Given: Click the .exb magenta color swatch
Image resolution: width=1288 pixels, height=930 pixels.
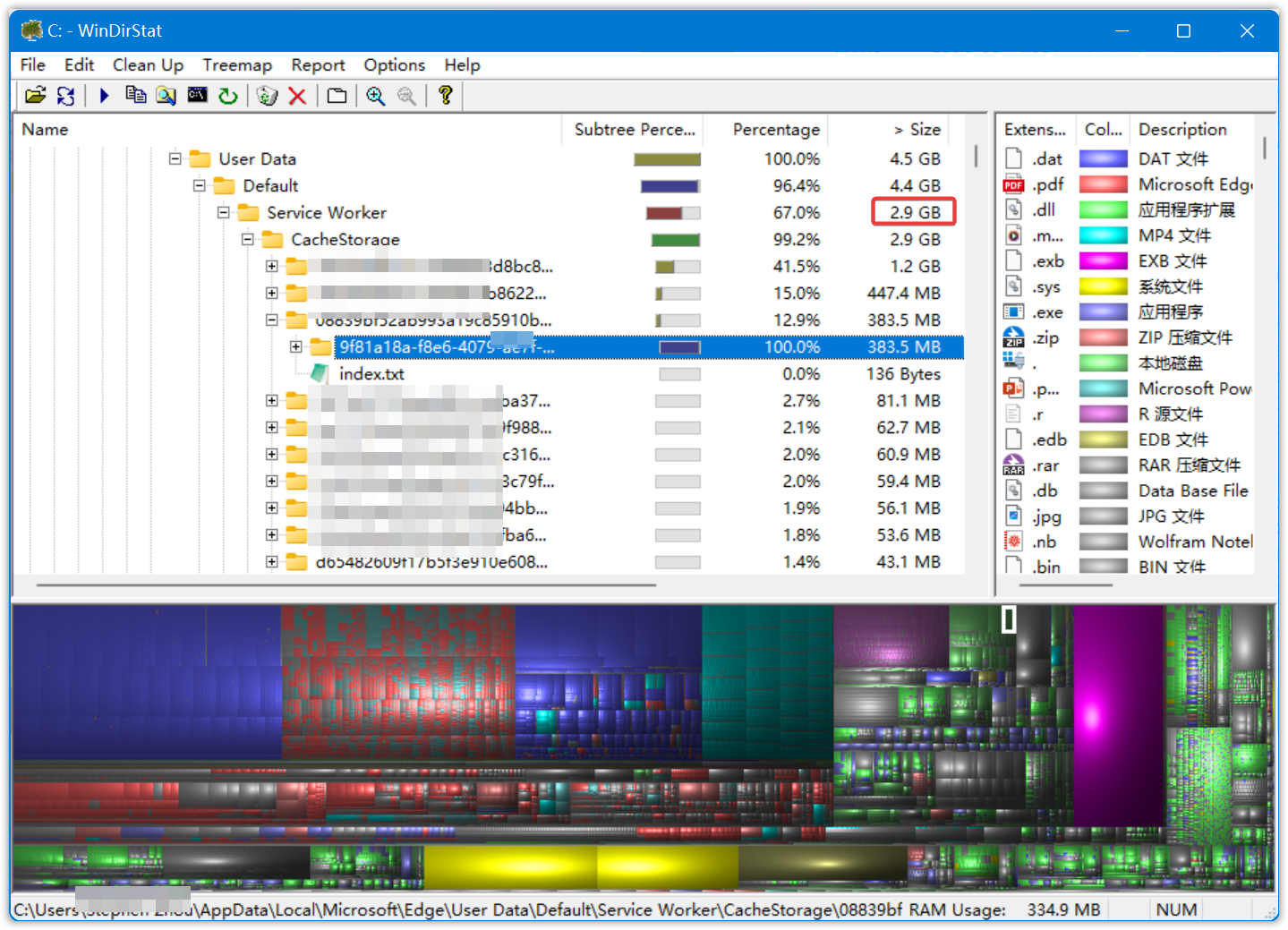Looking at the screenshot, I should coord(1104,260).
